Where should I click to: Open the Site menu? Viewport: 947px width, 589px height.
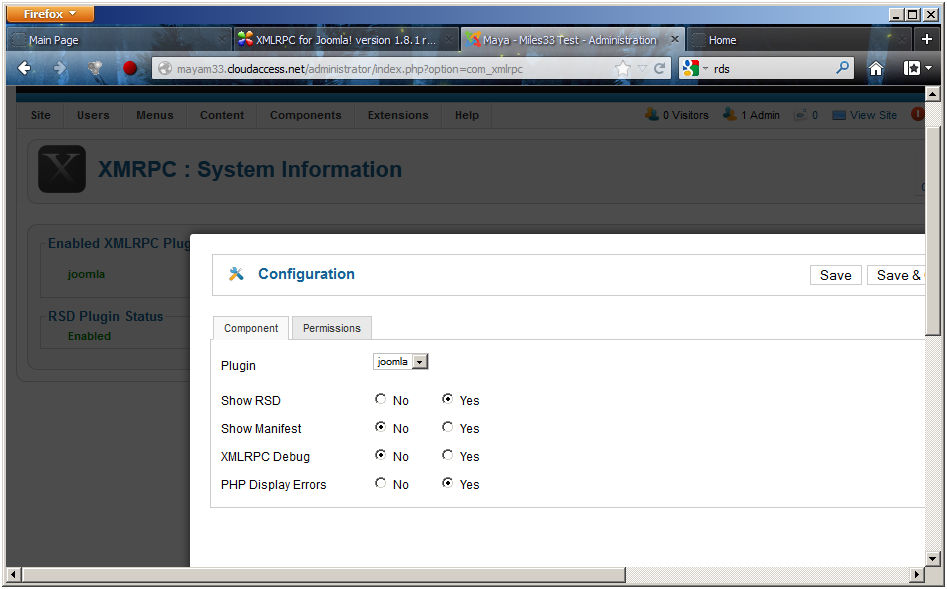(40, 115)
